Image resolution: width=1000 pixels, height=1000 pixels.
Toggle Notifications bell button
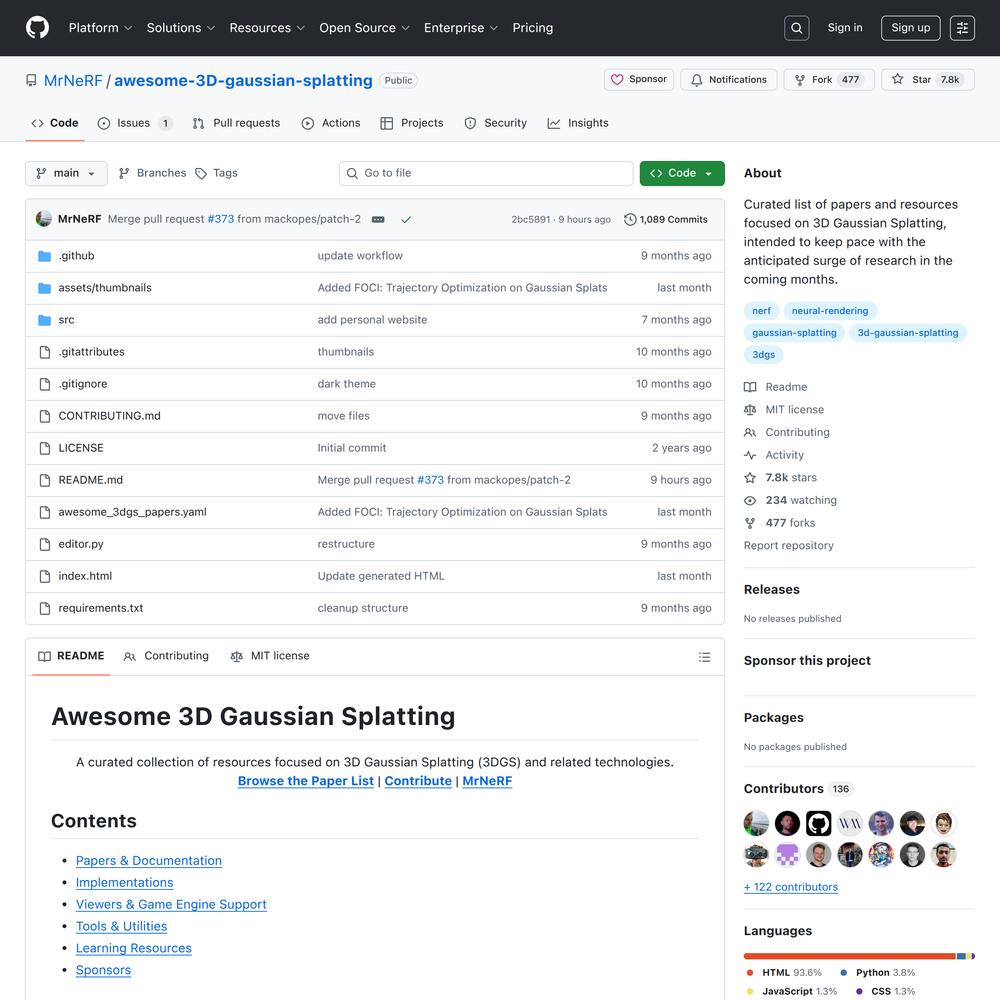pos(728,80)
